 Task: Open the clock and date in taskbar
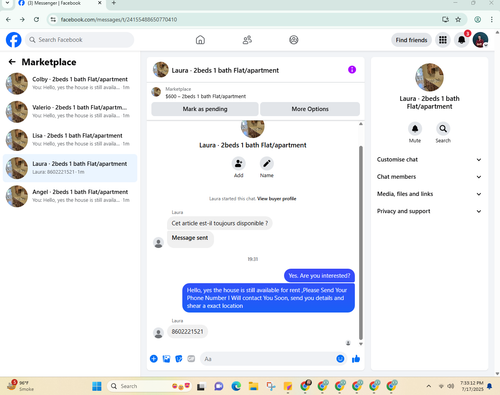[472, 386]
